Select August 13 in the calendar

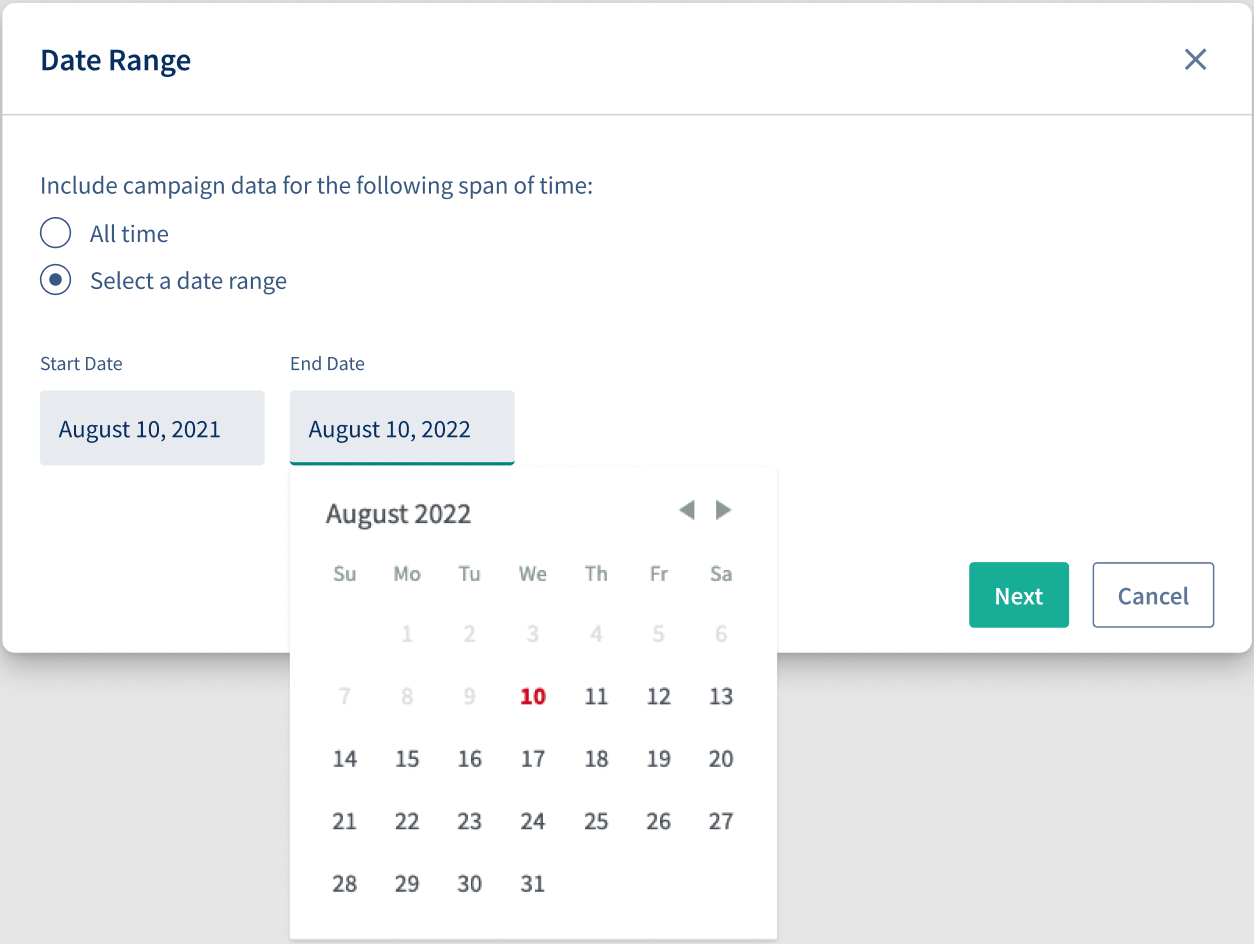[721, 697]
